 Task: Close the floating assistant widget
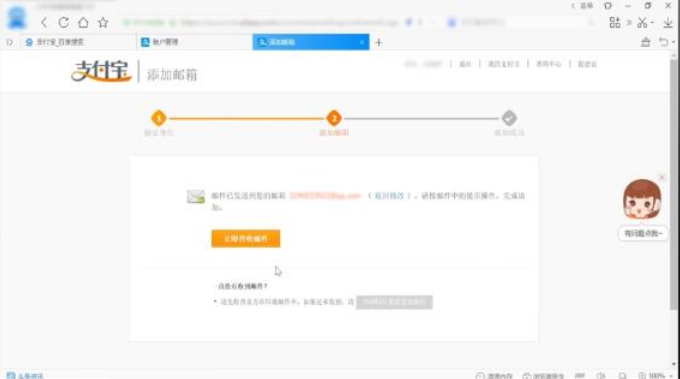click(x=662, y=177)
